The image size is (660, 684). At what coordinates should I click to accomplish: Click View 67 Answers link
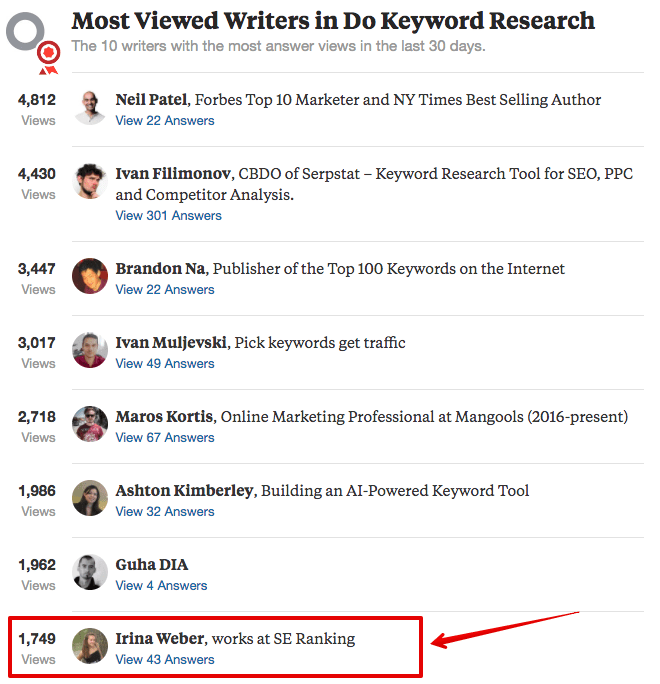[165, 438]
